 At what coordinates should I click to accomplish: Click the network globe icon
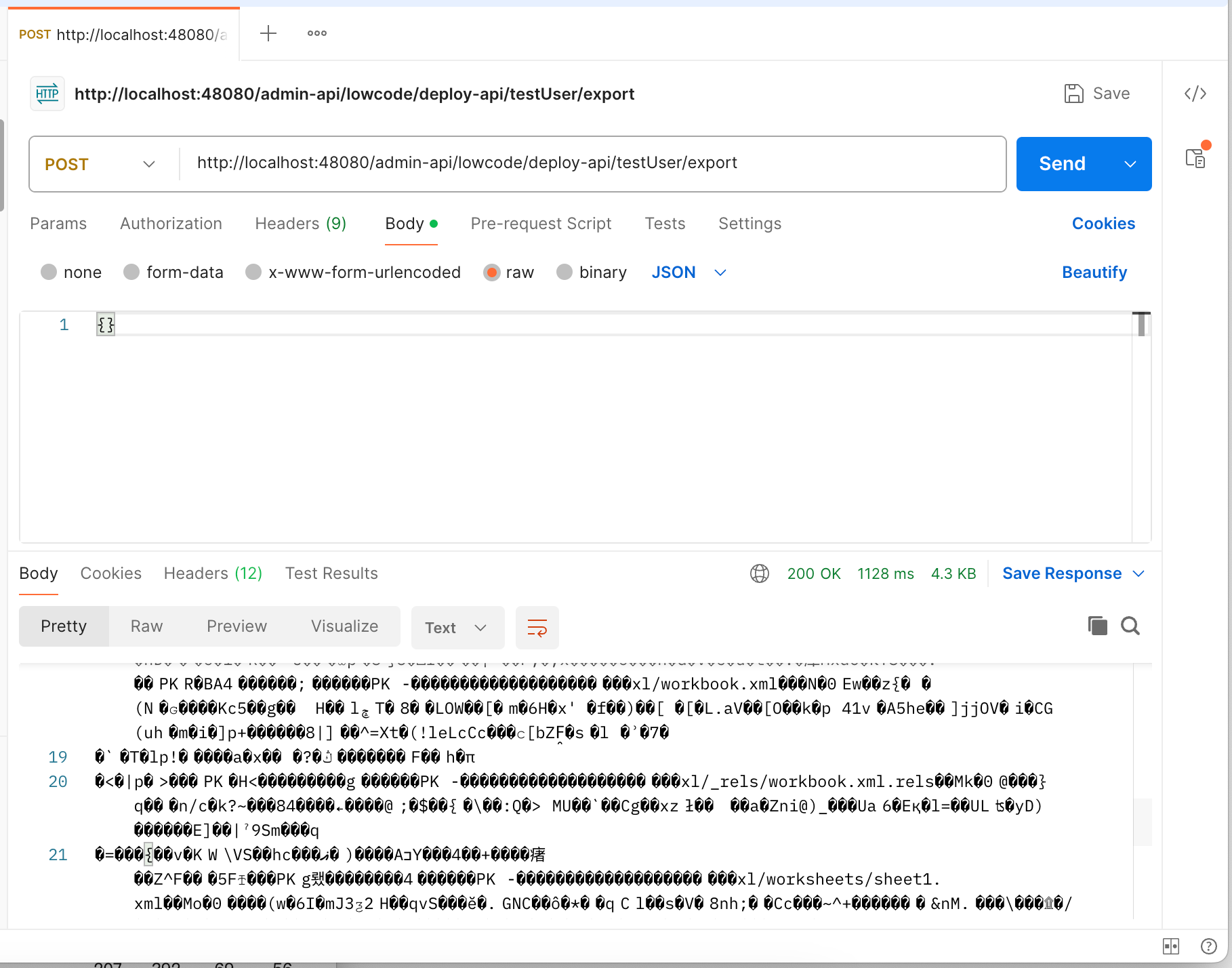pos(759,573)
